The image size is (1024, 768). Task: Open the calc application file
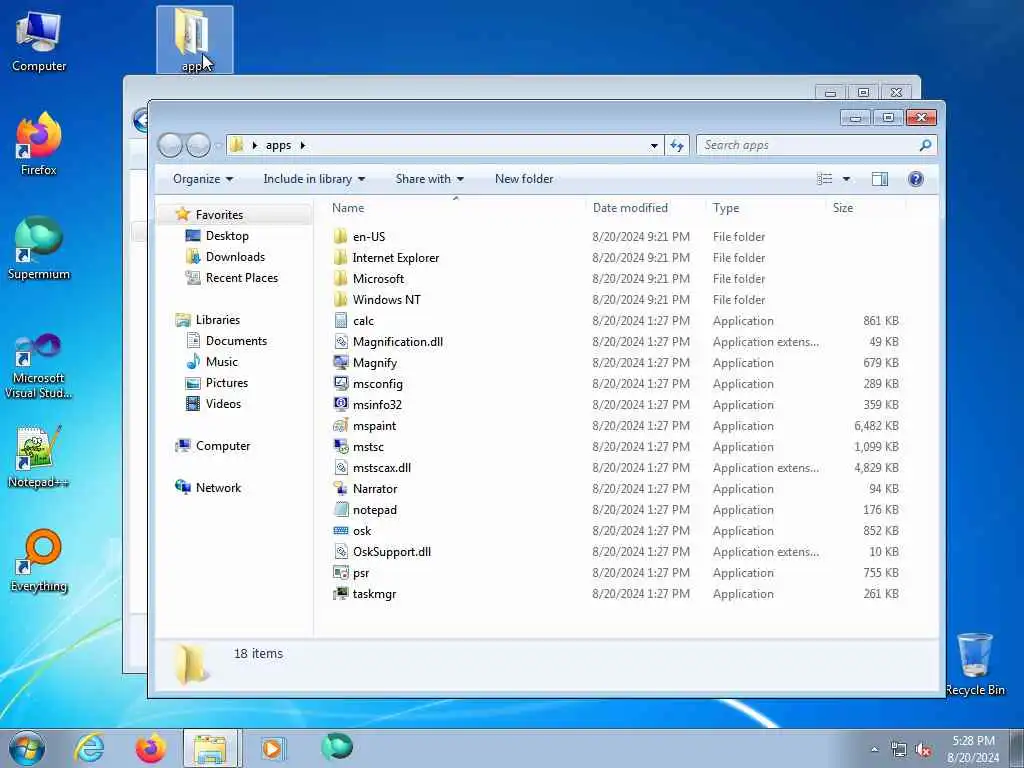coord(363,321)
